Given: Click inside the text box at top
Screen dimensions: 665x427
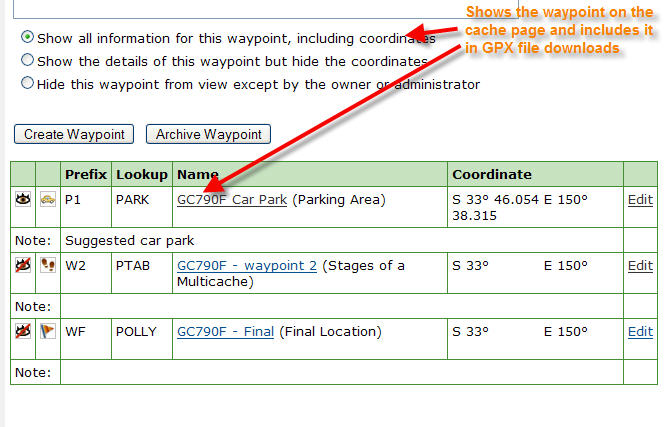Looking at the screenshot, I should [x=220, y=8].
